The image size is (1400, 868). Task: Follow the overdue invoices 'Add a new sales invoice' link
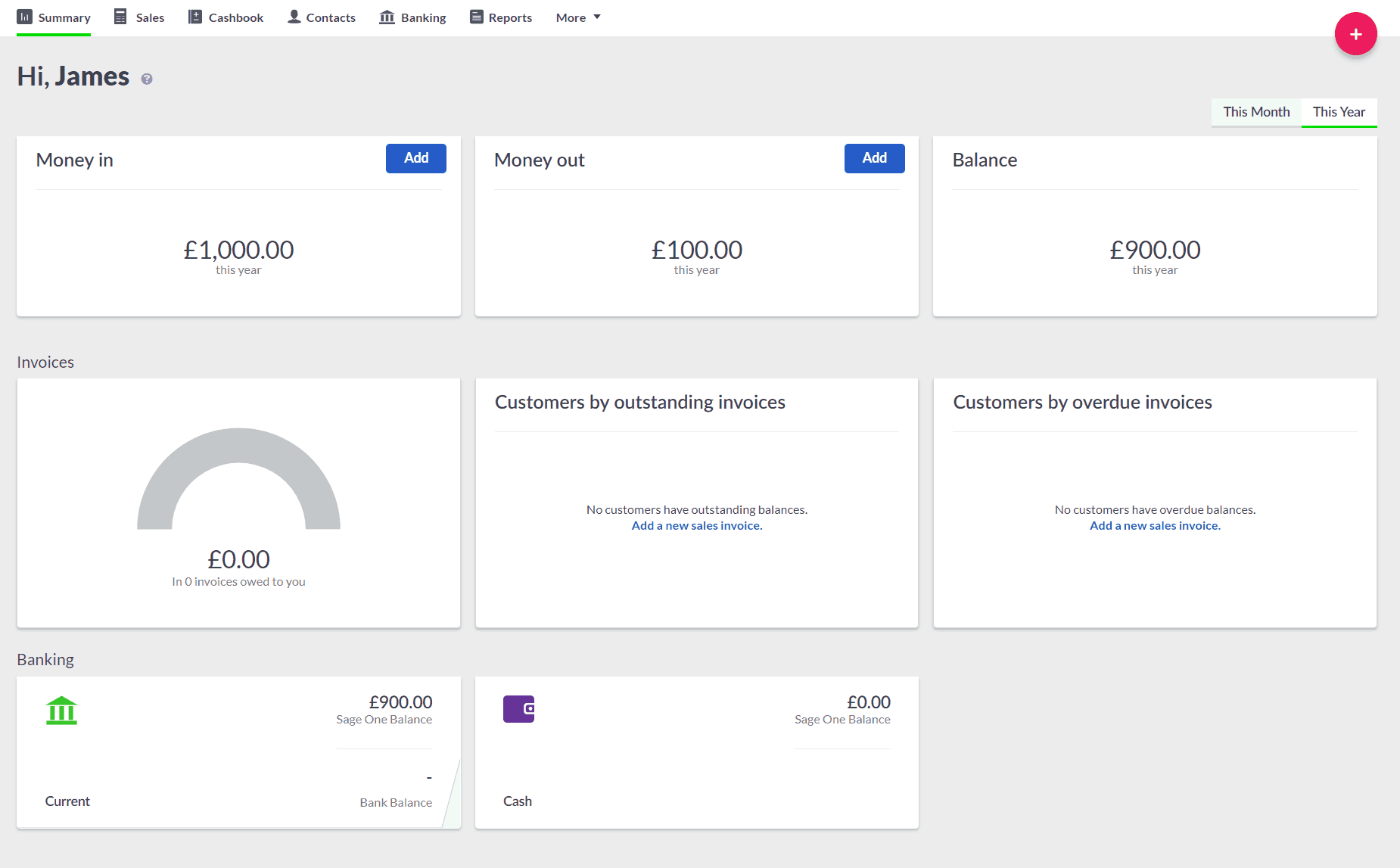pos(1155,526)
